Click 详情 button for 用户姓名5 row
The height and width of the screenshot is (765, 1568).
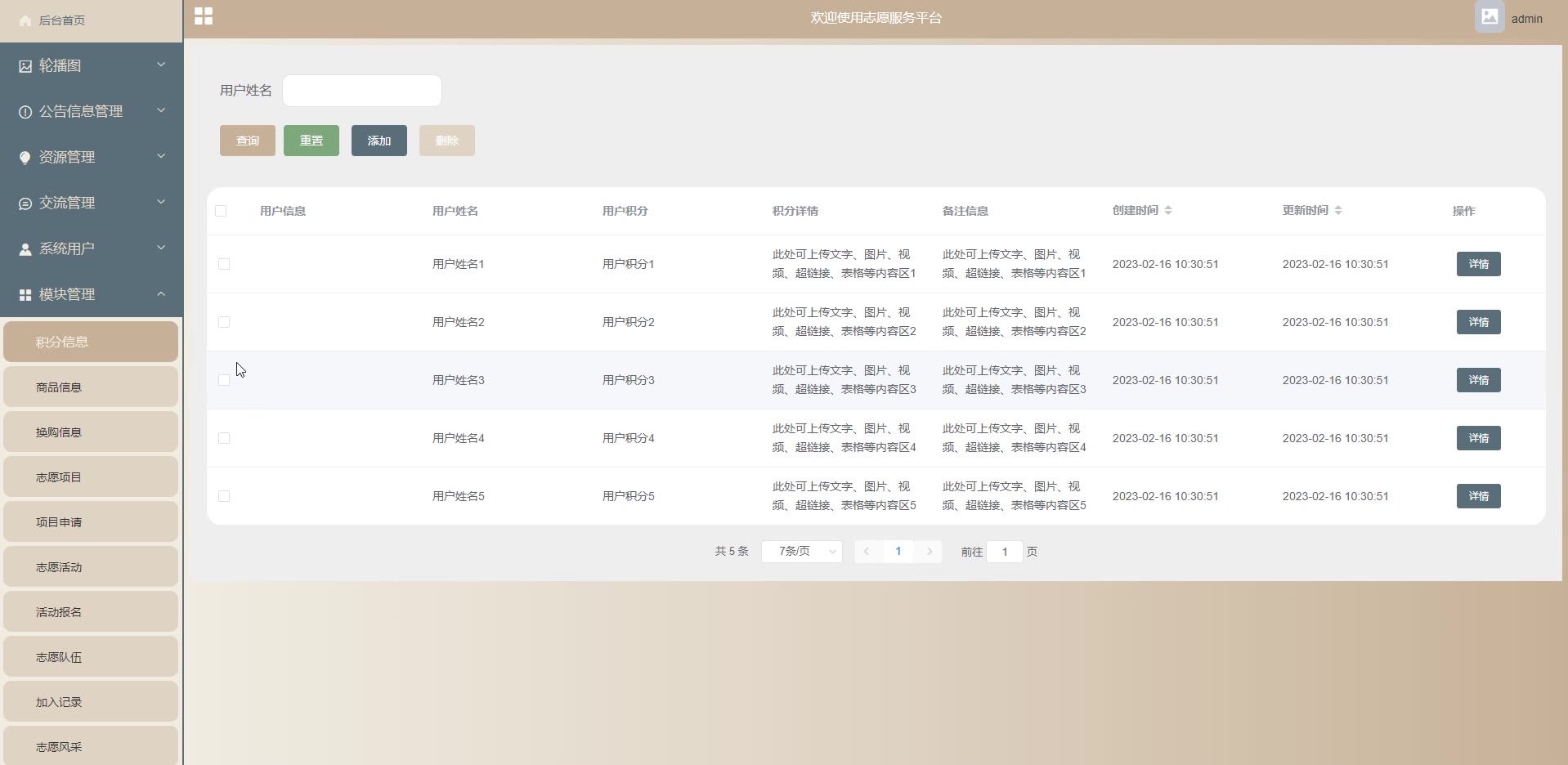tap(1478, 496)
